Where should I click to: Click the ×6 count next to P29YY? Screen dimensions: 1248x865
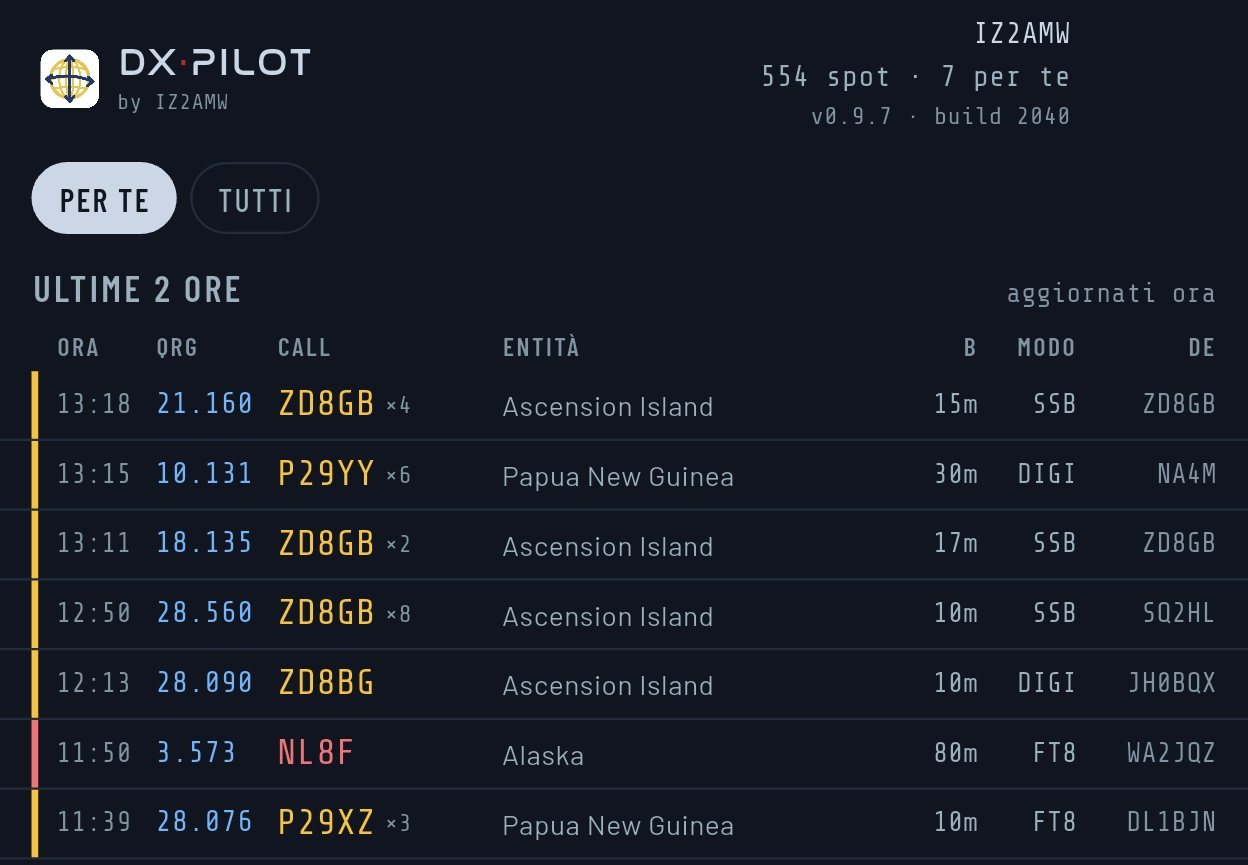(x=398, y=475)
